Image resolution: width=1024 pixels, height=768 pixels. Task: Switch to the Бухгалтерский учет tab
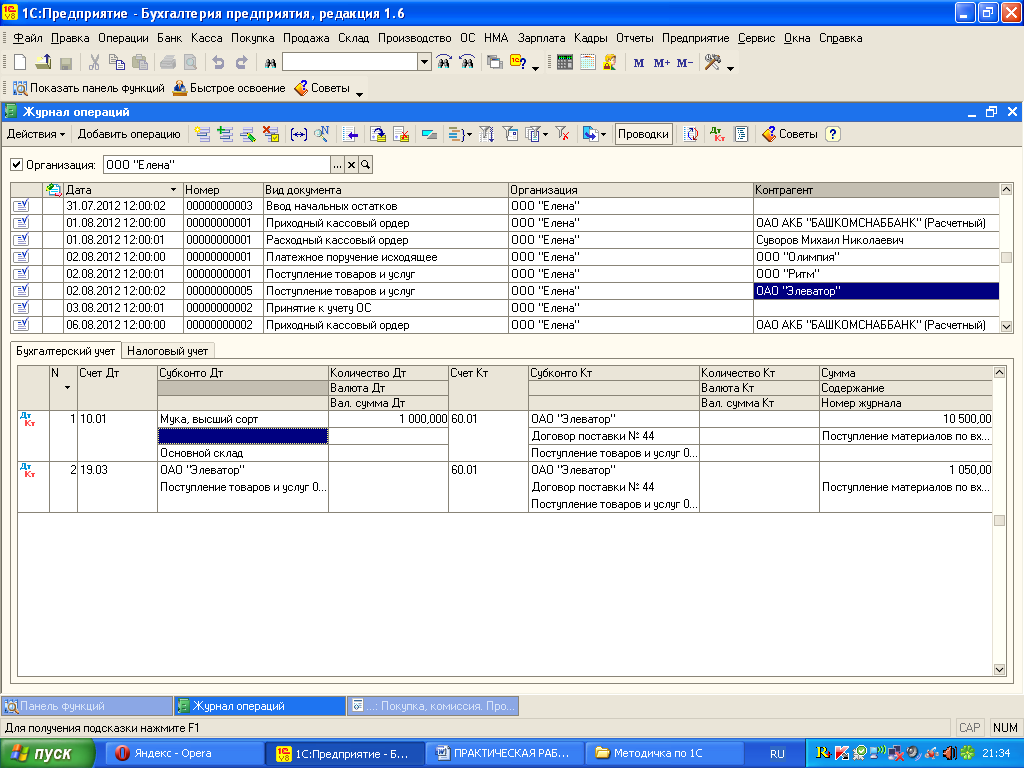pyautogui.click(x=65, y=351)
